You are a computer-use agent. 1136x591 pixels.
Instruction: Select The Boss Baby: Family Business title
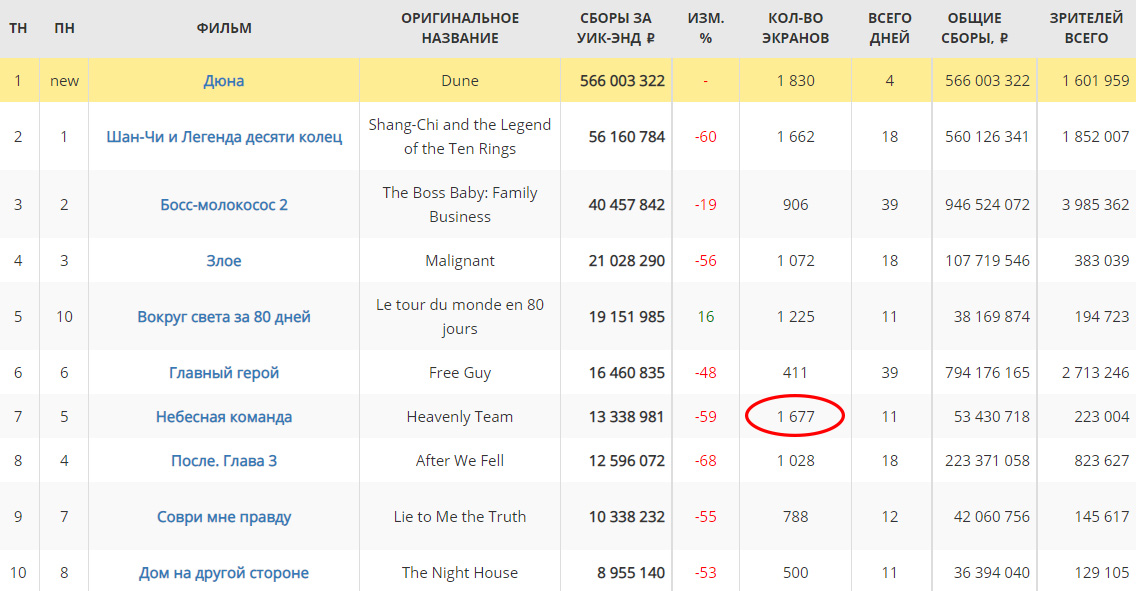coord(460,204)
